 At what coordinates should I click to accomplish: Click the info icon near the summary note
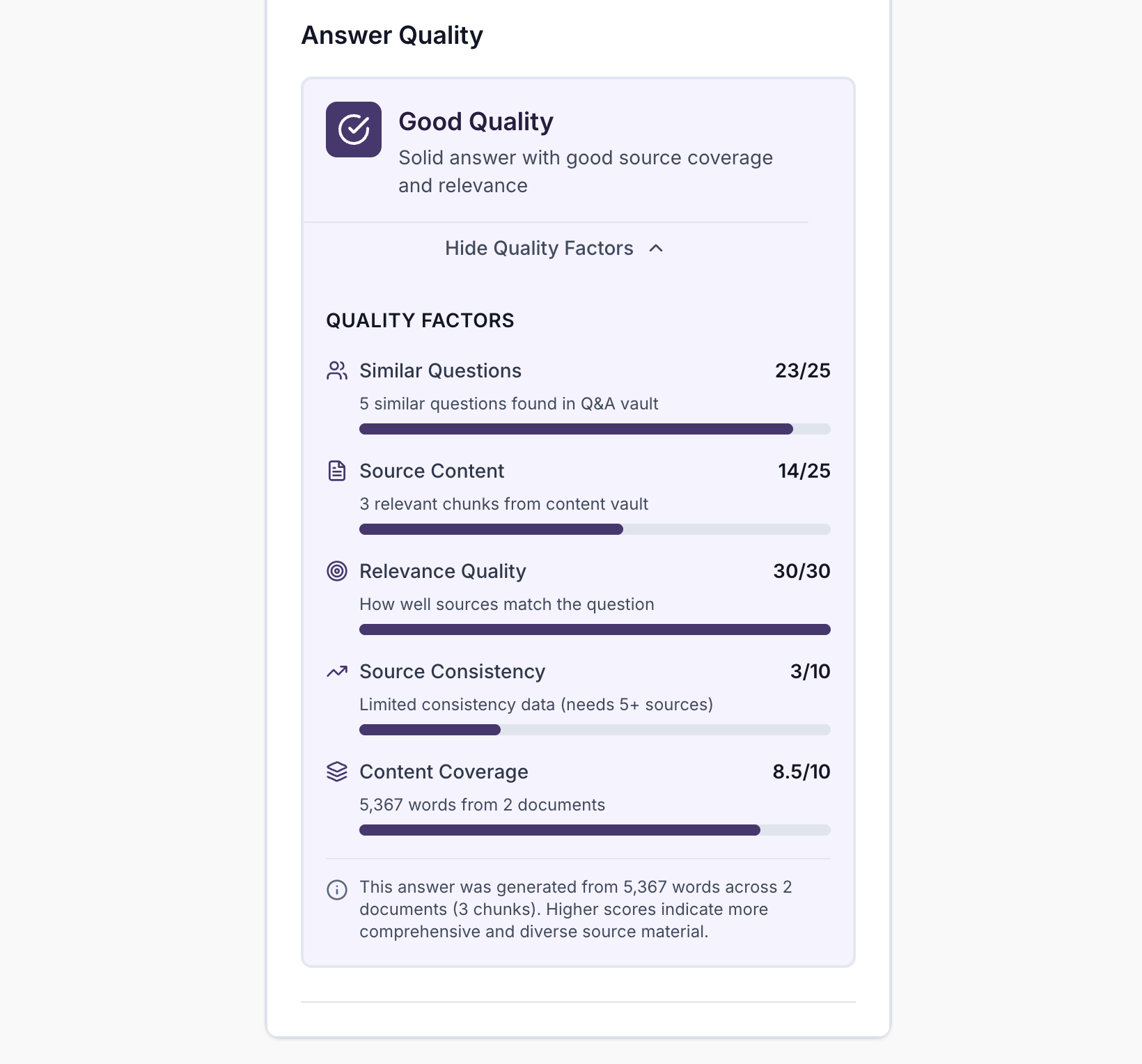(x=336, y=889)
